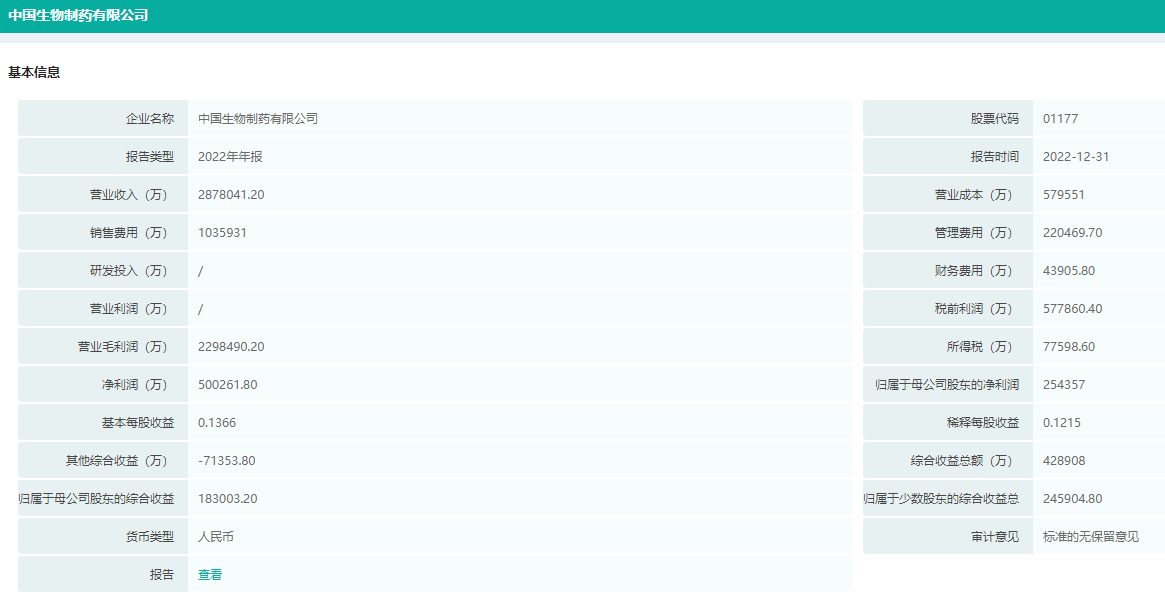Image resolution: width=1165 pixels, height=605 pixels.
Task: Click the 净利润（万） label
Action: click(x=137, y=384)
